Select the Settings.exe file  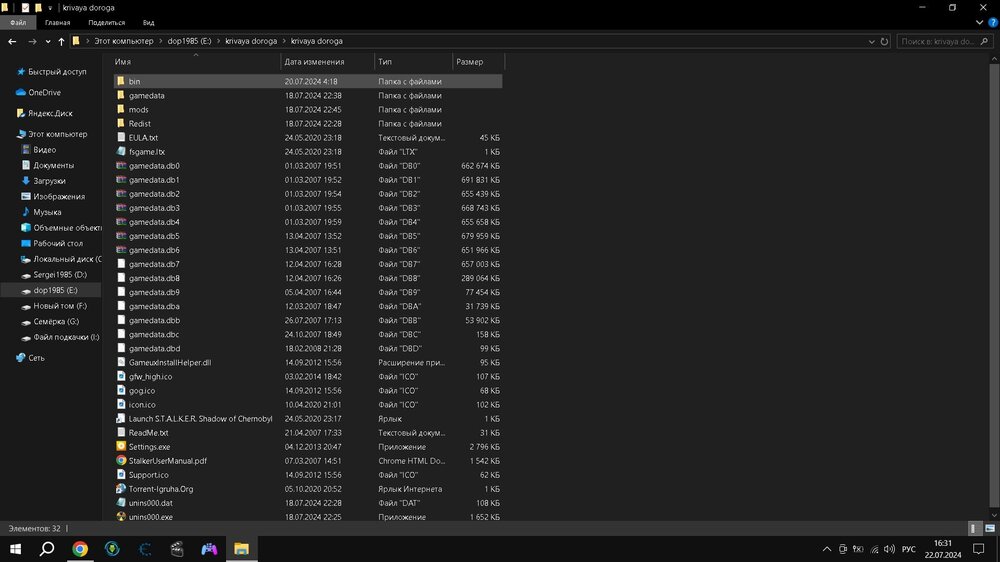click(149, 447)
